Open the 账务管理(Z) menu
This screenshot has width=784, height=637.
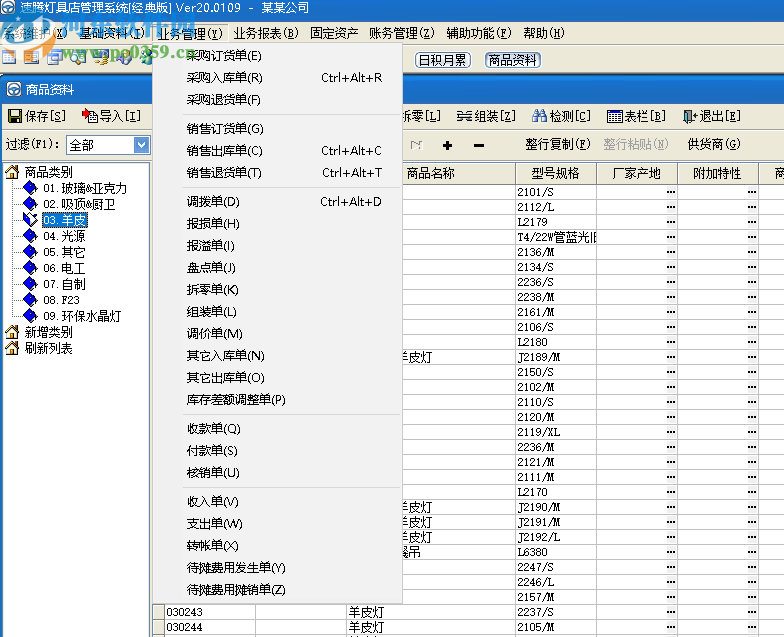pyautogui.click(x=402, y=33)
